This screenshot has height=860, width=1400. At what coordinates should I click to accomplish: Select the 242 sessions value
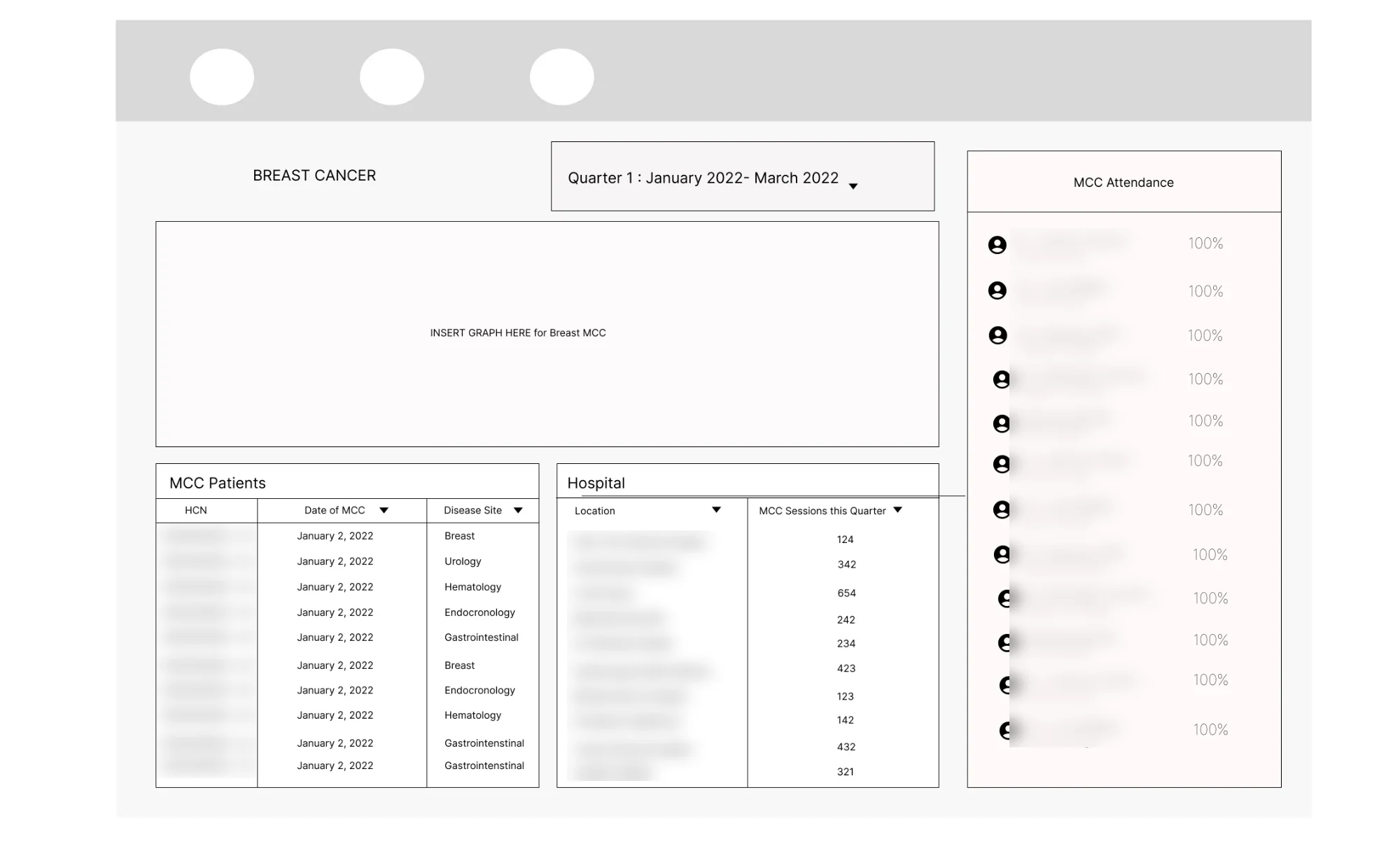pos(846,620)
